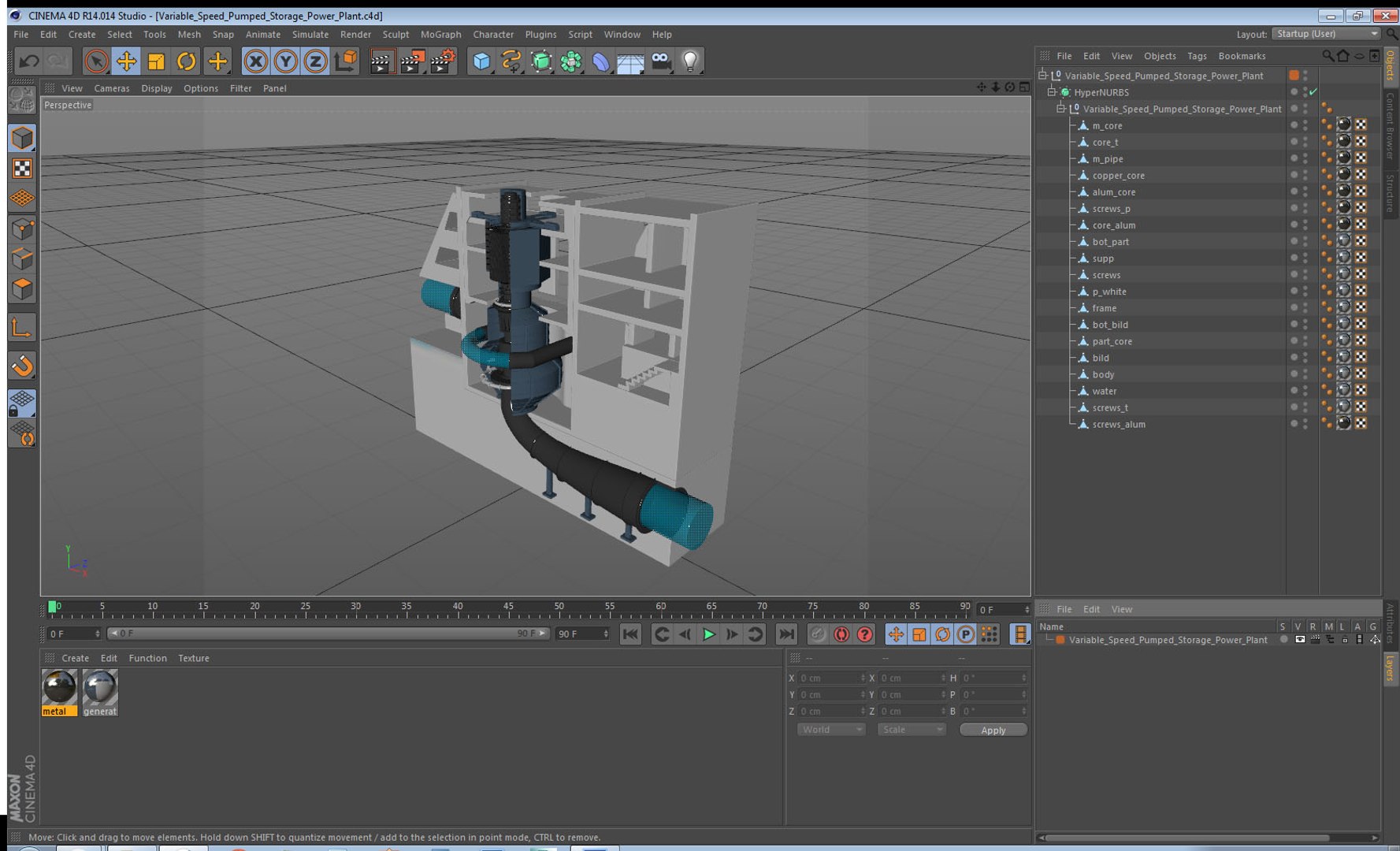Select the Move tool in top toolbar
The height and width of the screenshot is (851, 1400).
click(126, 61)
